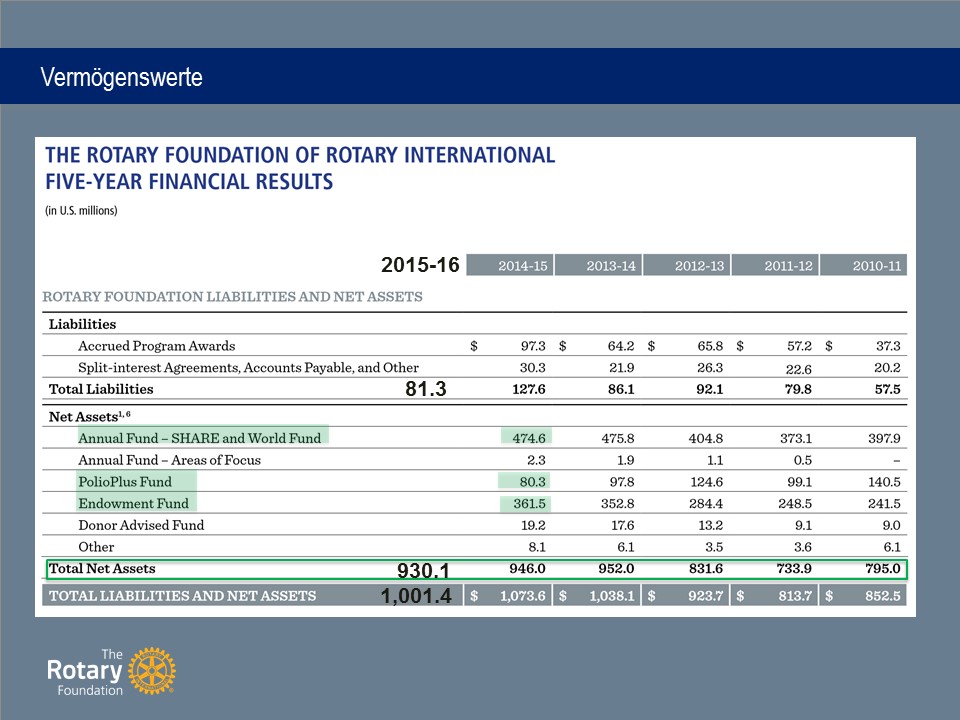Select the "2012-13" column header
960x720 pixels.
coord(687,266)
